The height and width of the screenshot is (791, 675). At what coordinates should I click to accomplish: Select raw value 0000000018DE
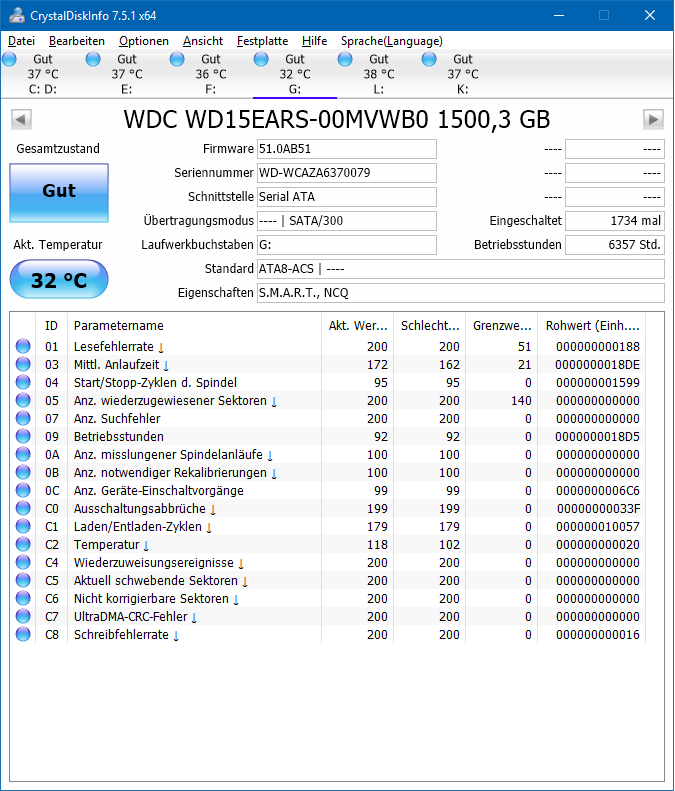coord(597,364)
